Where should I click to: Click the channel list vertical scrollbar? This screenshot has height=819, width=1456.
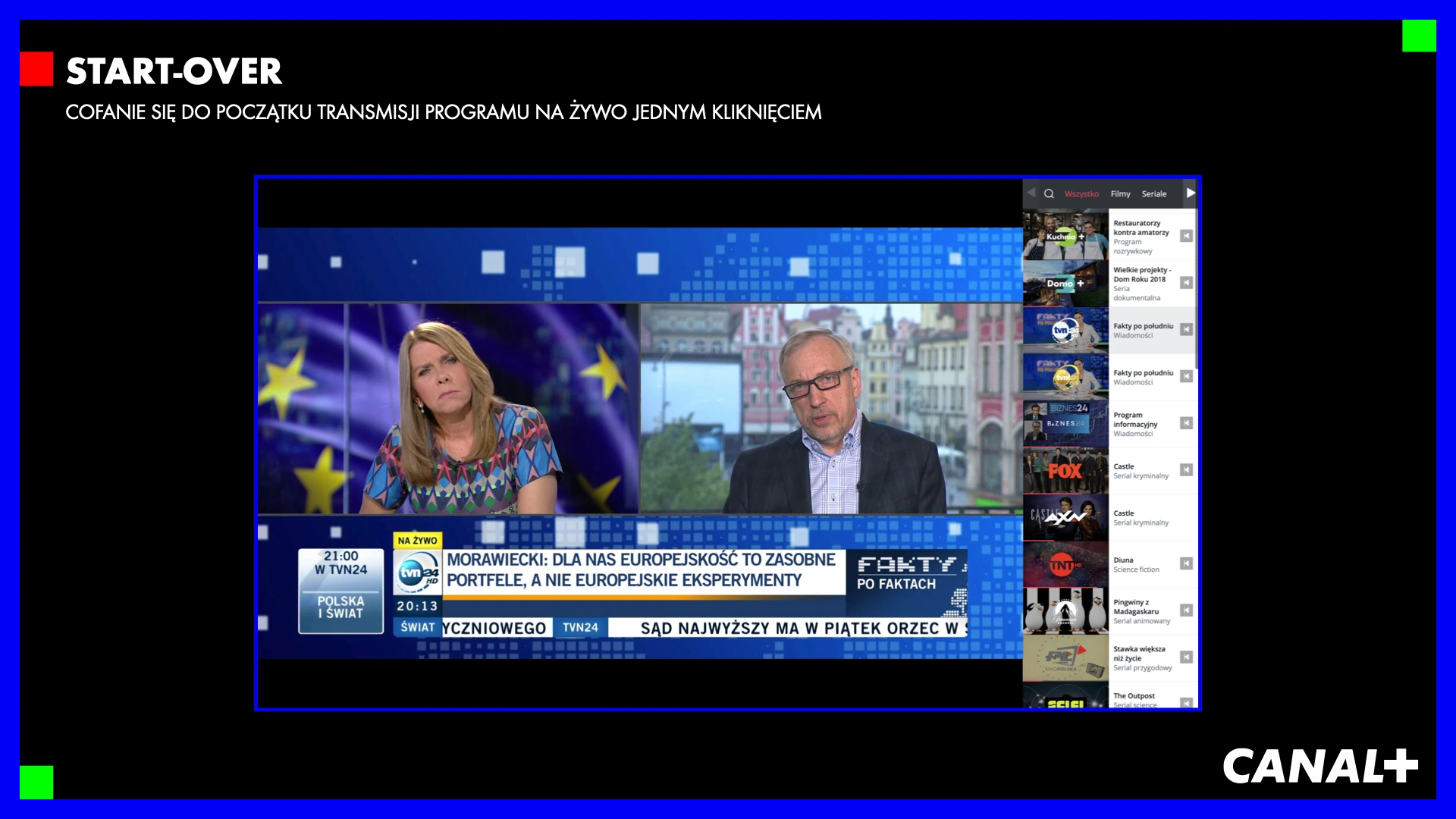click(x=1197, y=290)
